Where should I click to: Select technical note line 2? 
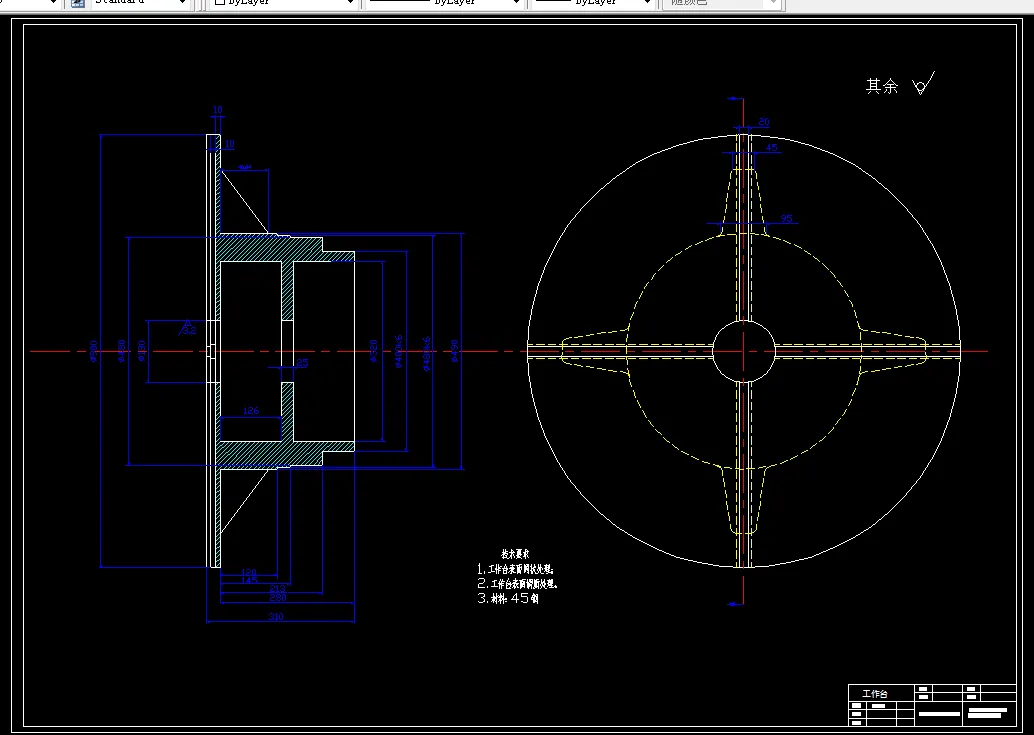518,584
